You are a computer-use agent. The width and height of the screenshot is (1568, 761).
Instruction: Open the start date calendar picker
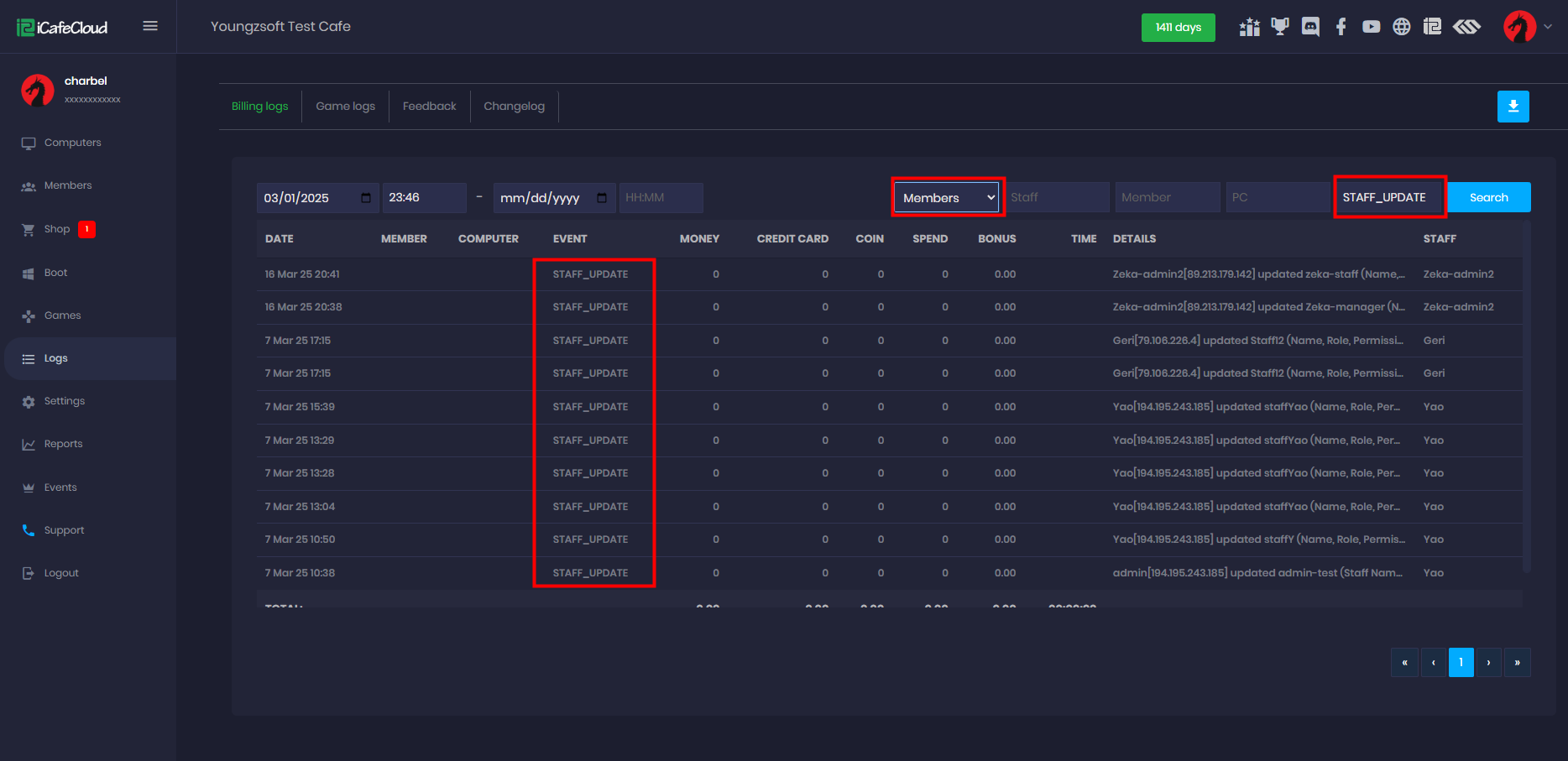pyautogui.click(x=366, y=198)
